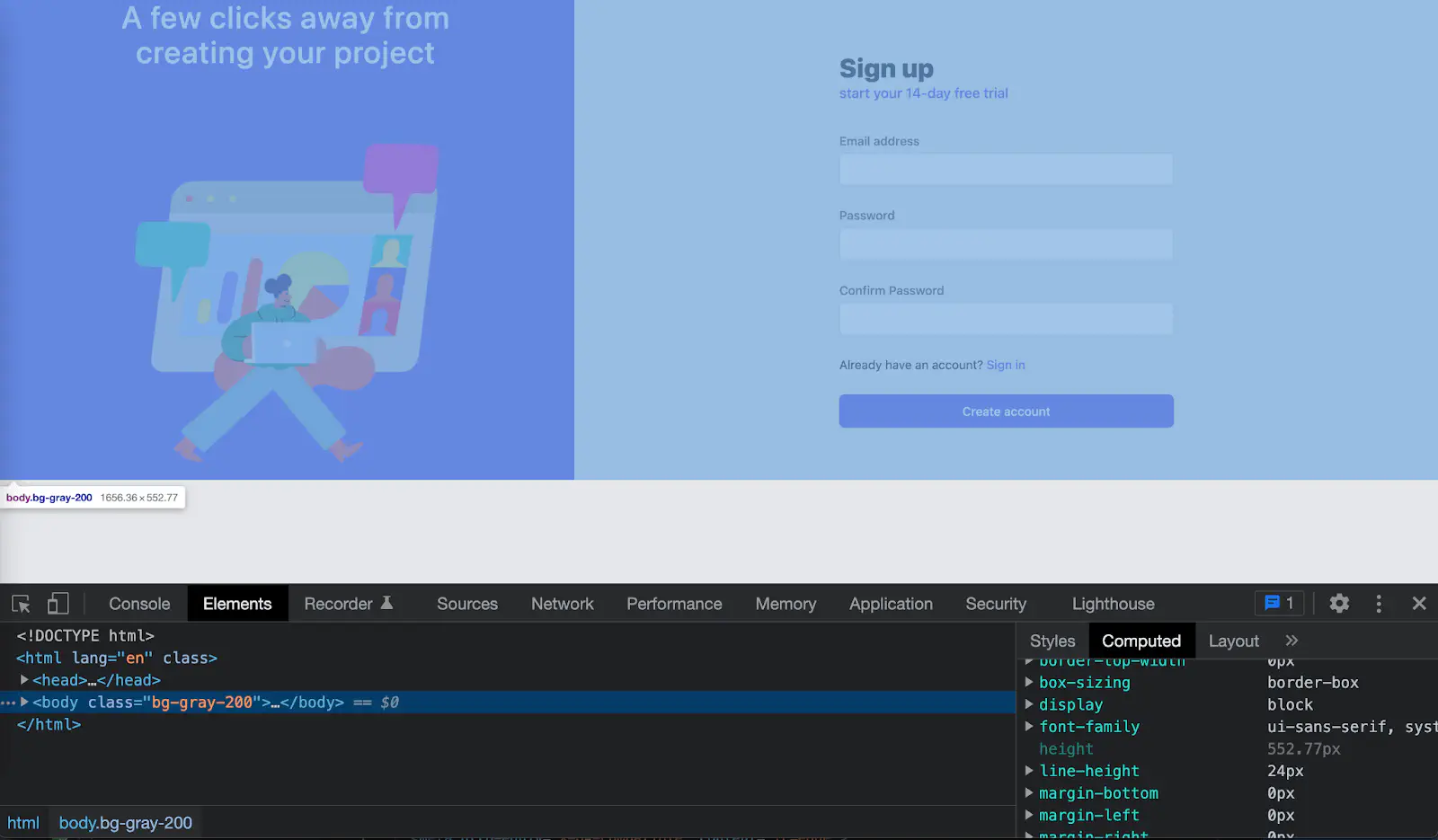Click the border-box value
Viewport: 1438px width, 840px height.
1313,682
